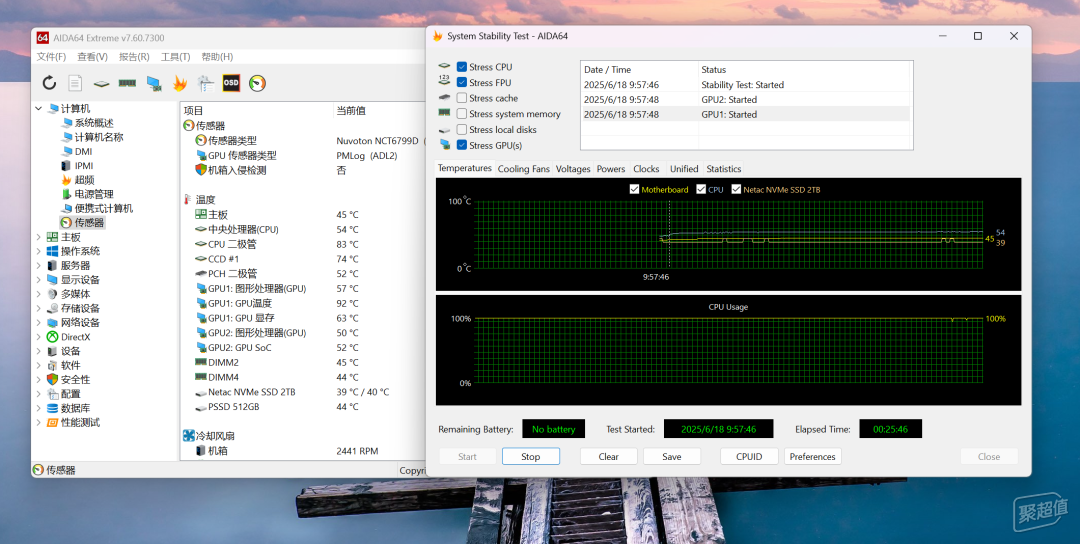This screenshot has height=544, width=1080.
Task: Select 便携式计算机 tree item
Action: click(103, 208)
